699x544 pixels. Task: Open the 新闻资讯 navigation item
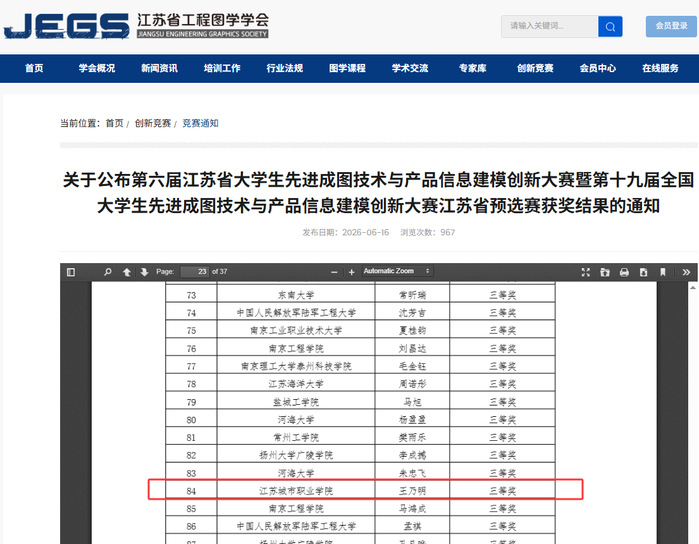(x=159, y=68)
